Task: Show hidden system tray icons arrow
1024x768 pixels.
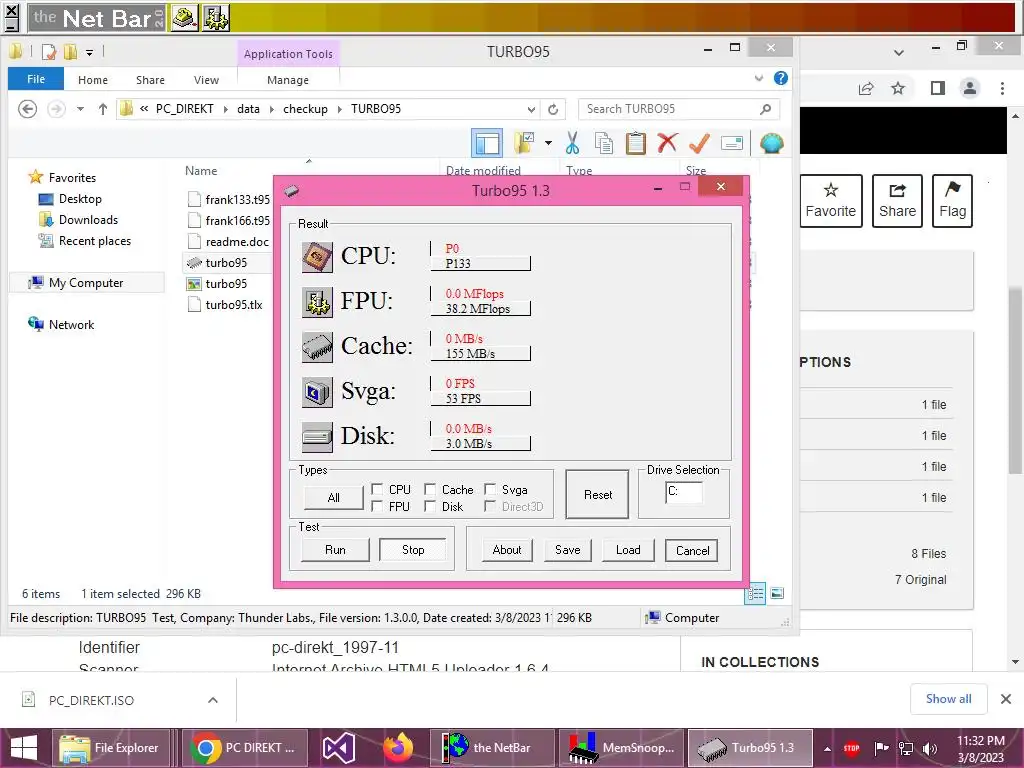Action: tap(827, 748)
